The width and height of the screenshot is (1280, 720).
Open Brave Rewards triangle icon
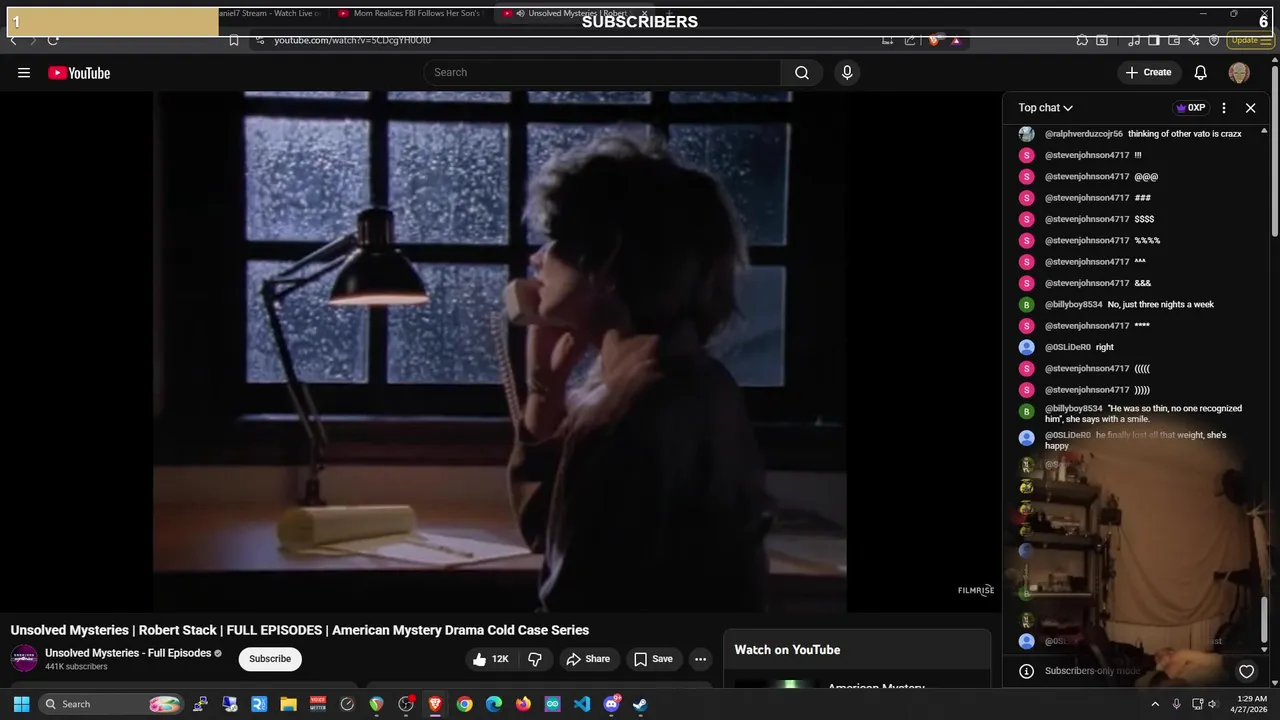956,40
